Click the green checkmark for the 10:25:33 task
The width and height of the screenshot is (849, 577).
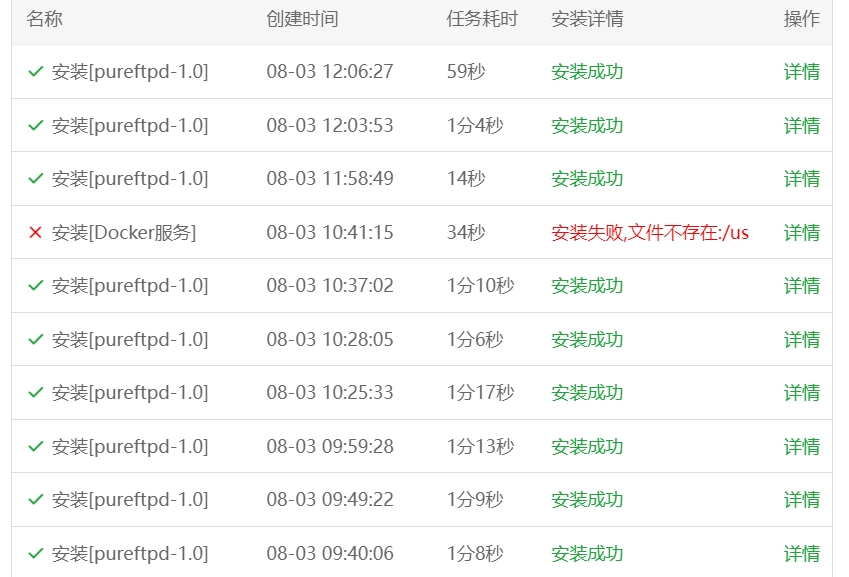(x=36, y=393)
